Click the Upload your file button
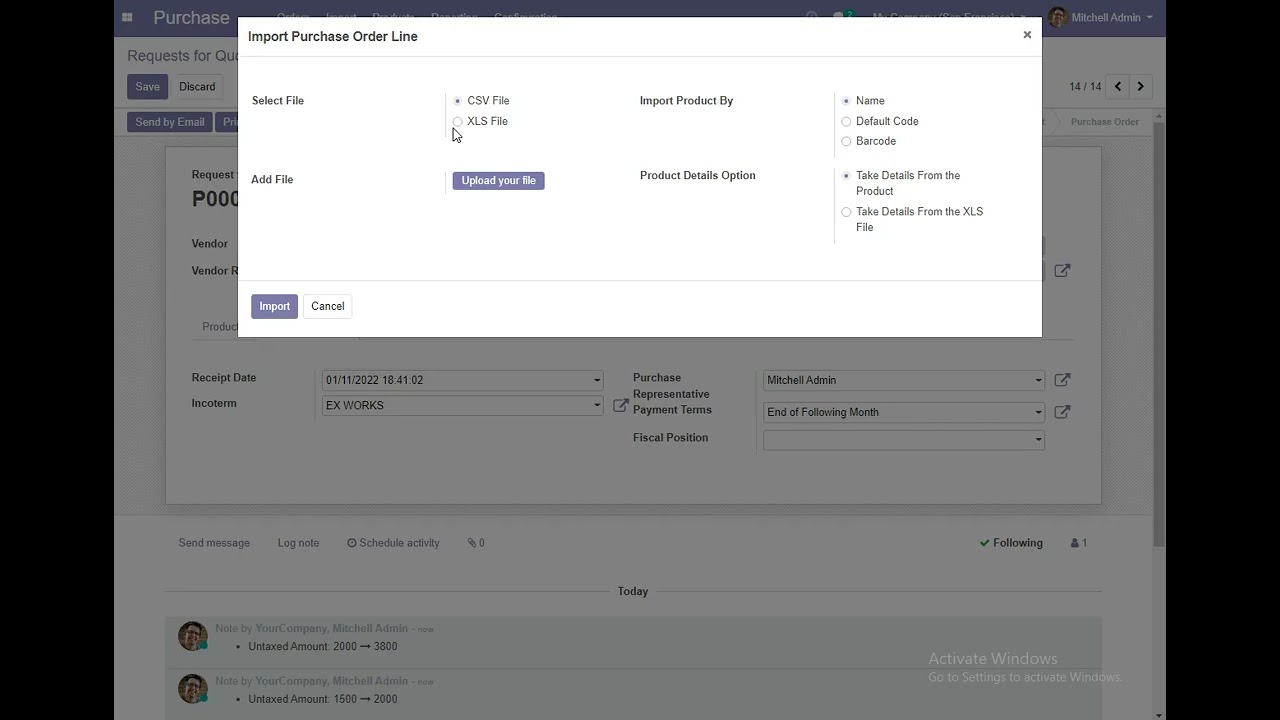 [498, 180]
